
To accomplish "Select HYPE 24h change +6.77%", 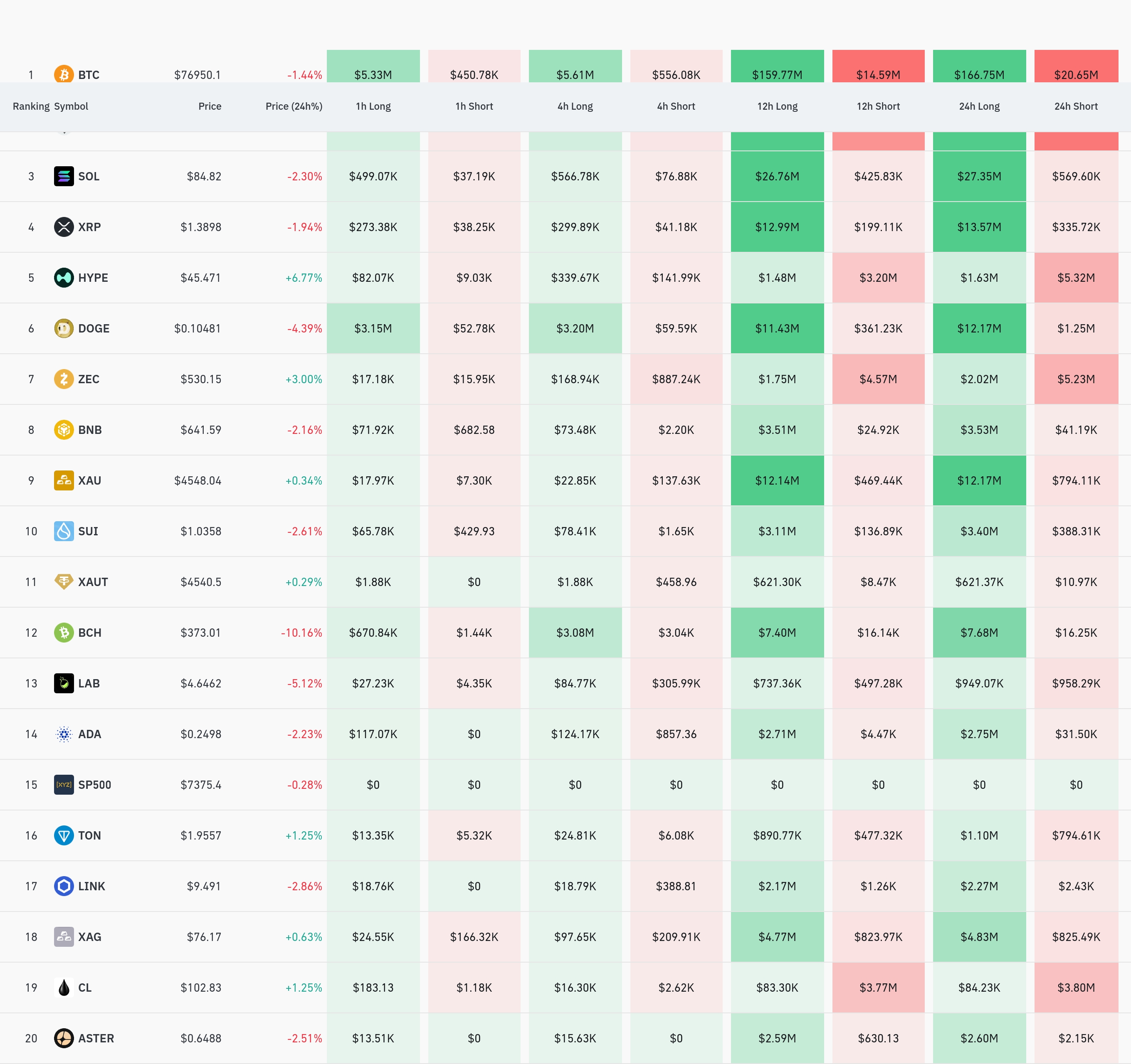I will [x=304, y=278].
